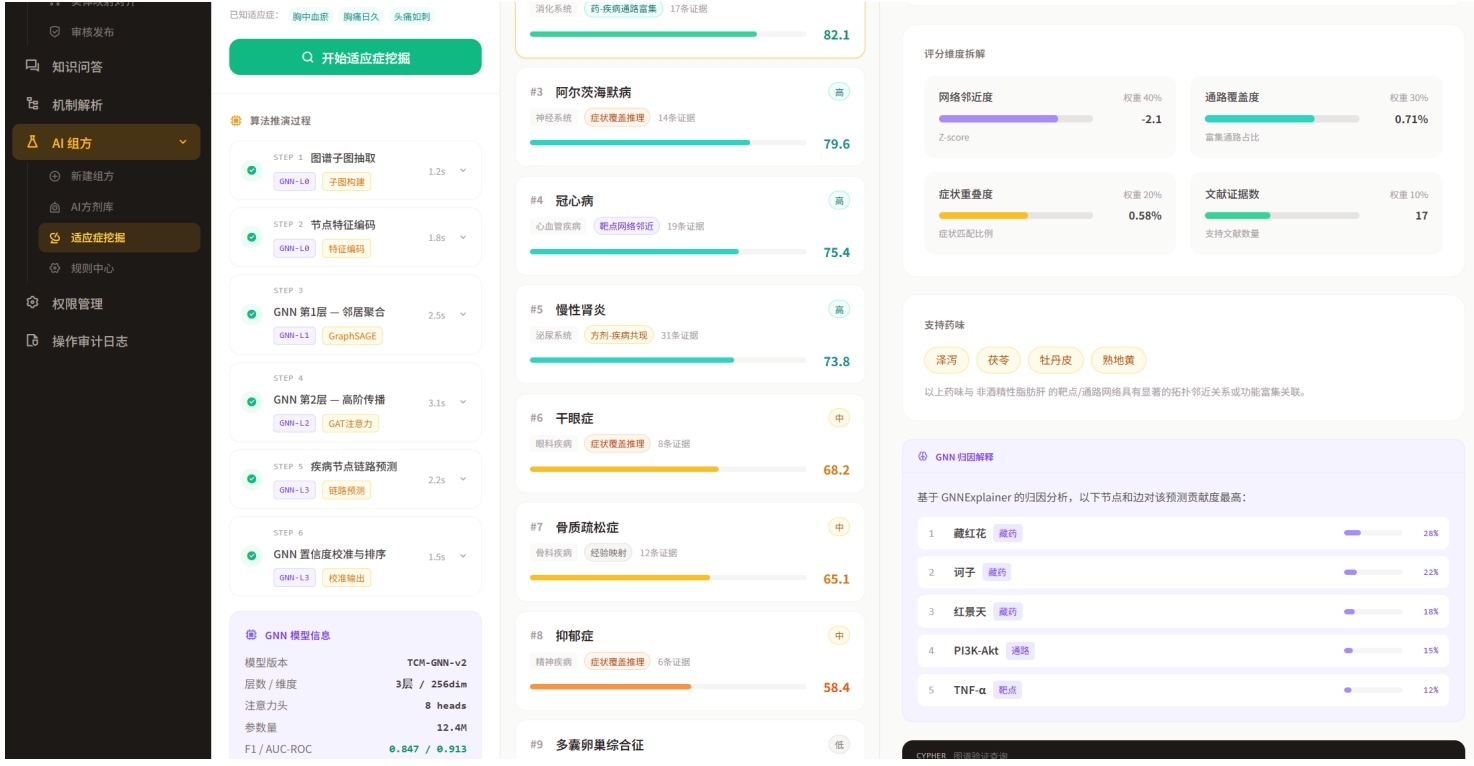The height and width of the screenshot is (766, 1474).
Task: Click the GNN 归因解释 header icon
Action: 923,457
